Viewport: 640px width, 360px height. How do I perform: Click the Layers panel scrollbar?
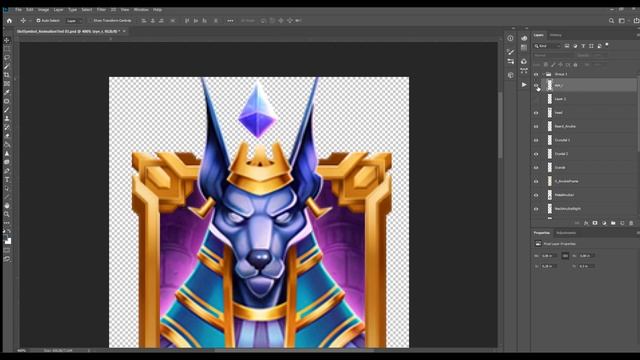638,114
